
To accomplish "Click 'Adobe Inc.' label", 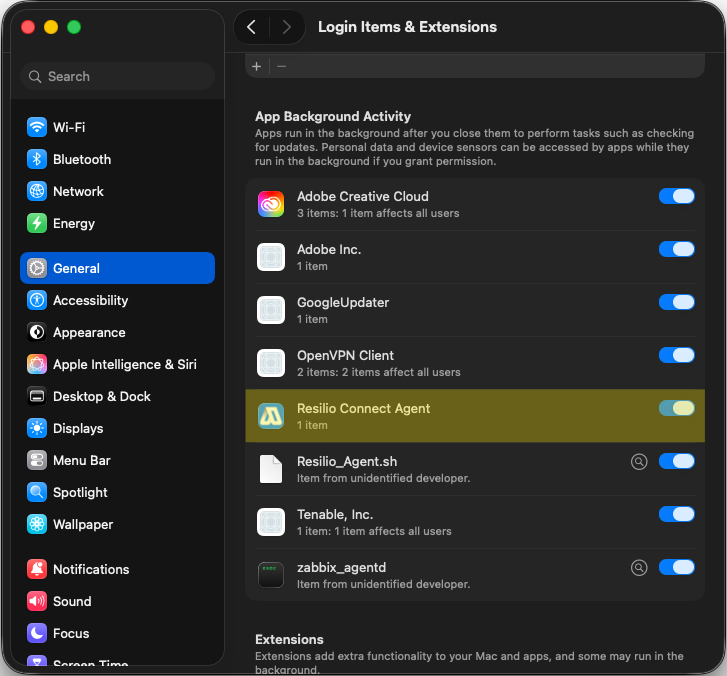I will pos(329,249).
